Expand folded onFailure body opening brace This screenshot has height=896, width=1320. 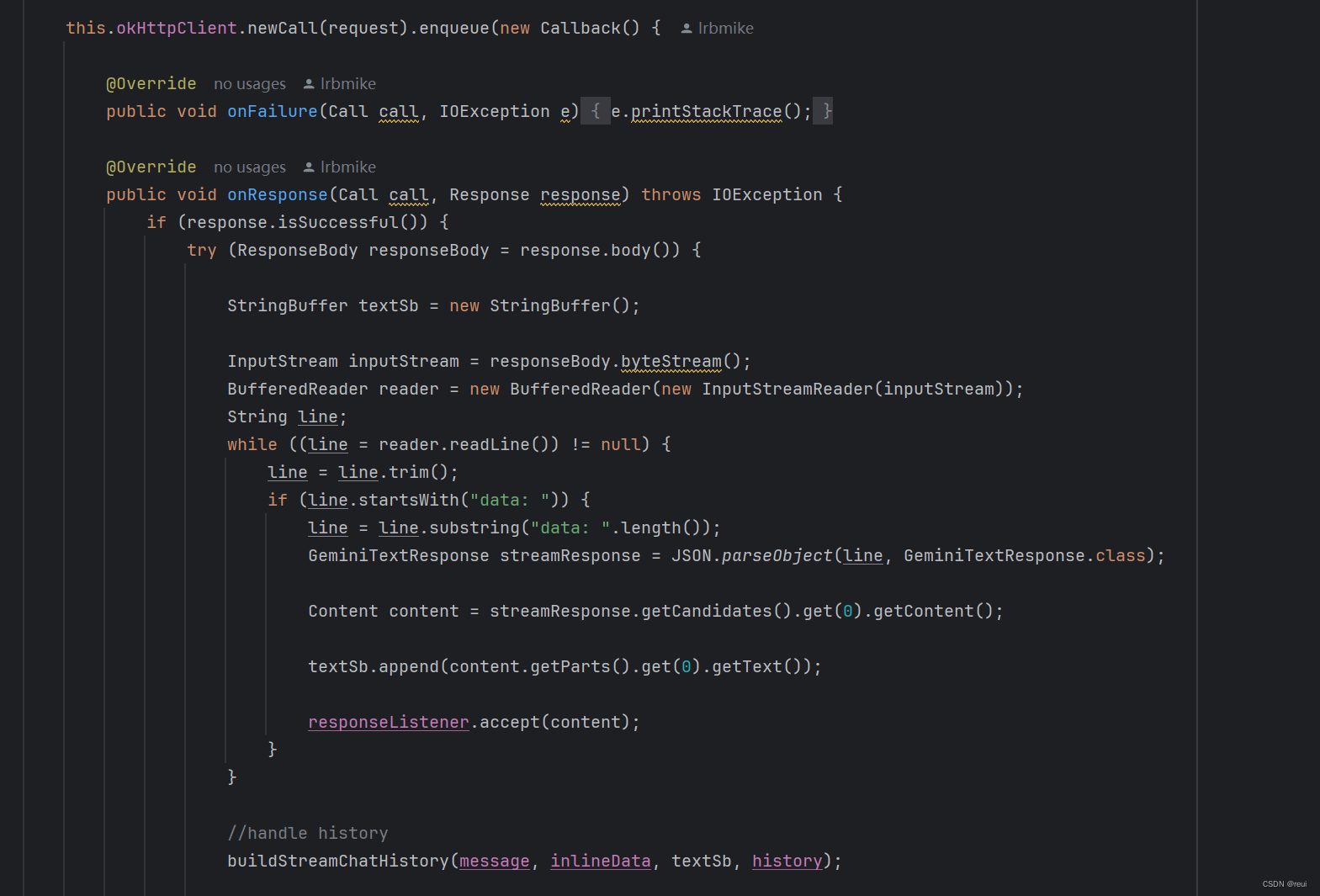596,111
